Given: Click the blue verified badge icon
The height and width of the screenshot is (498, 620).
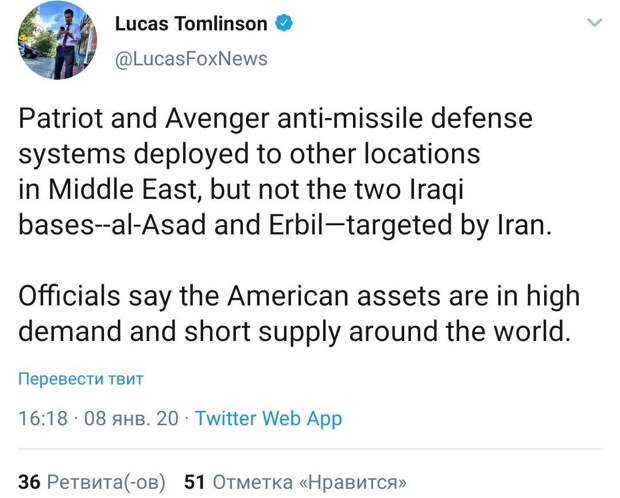Looking at the screenshot, I should [284, 23].
